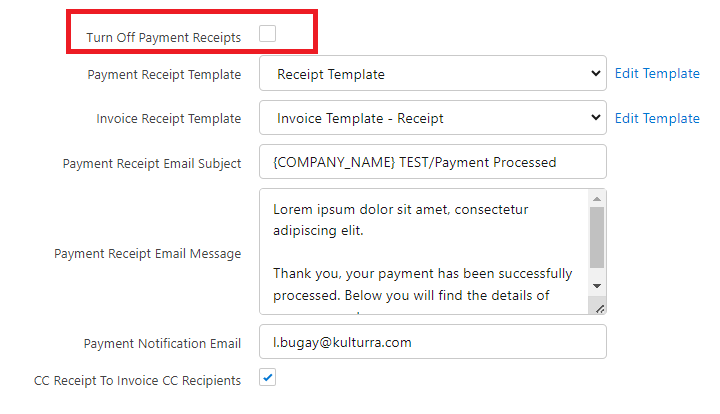Click the Payment Receipt Template label text
The height and width of the screenshot is (414, 720).
[164, 75]
